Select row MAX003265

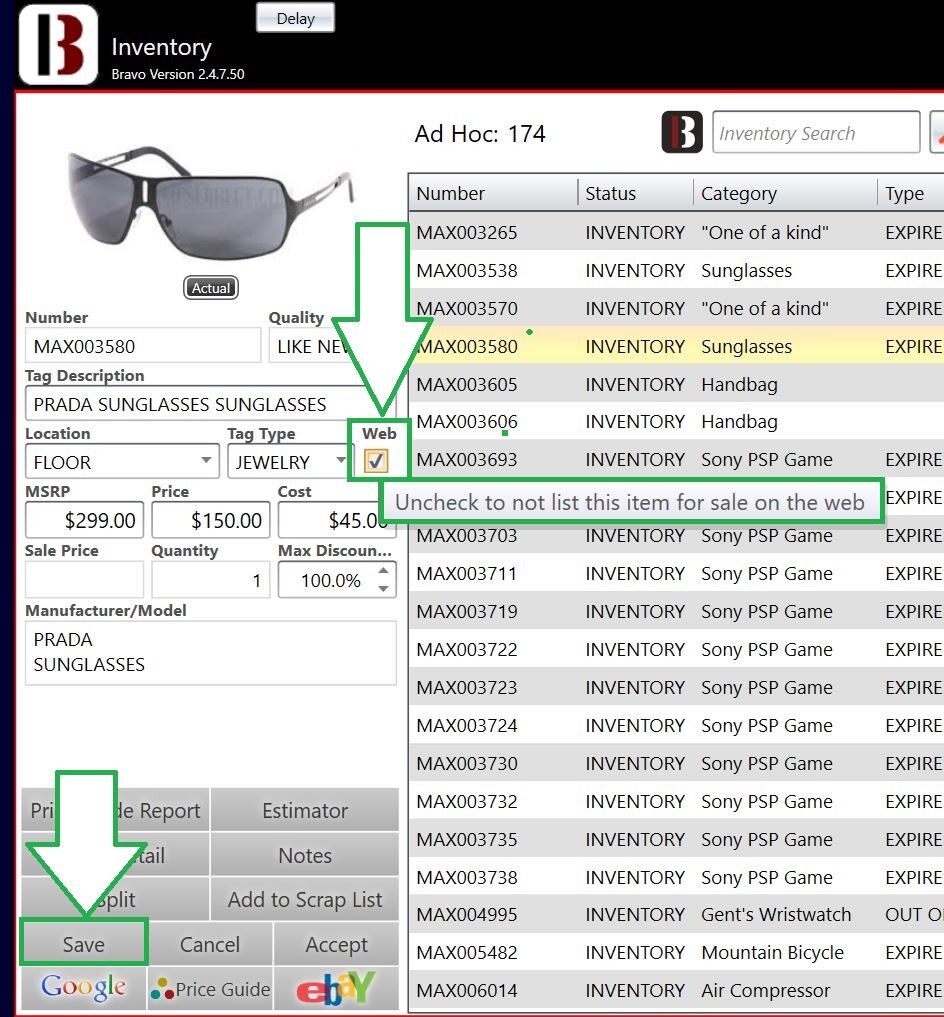pyautogui.click(x=677, y=232)
